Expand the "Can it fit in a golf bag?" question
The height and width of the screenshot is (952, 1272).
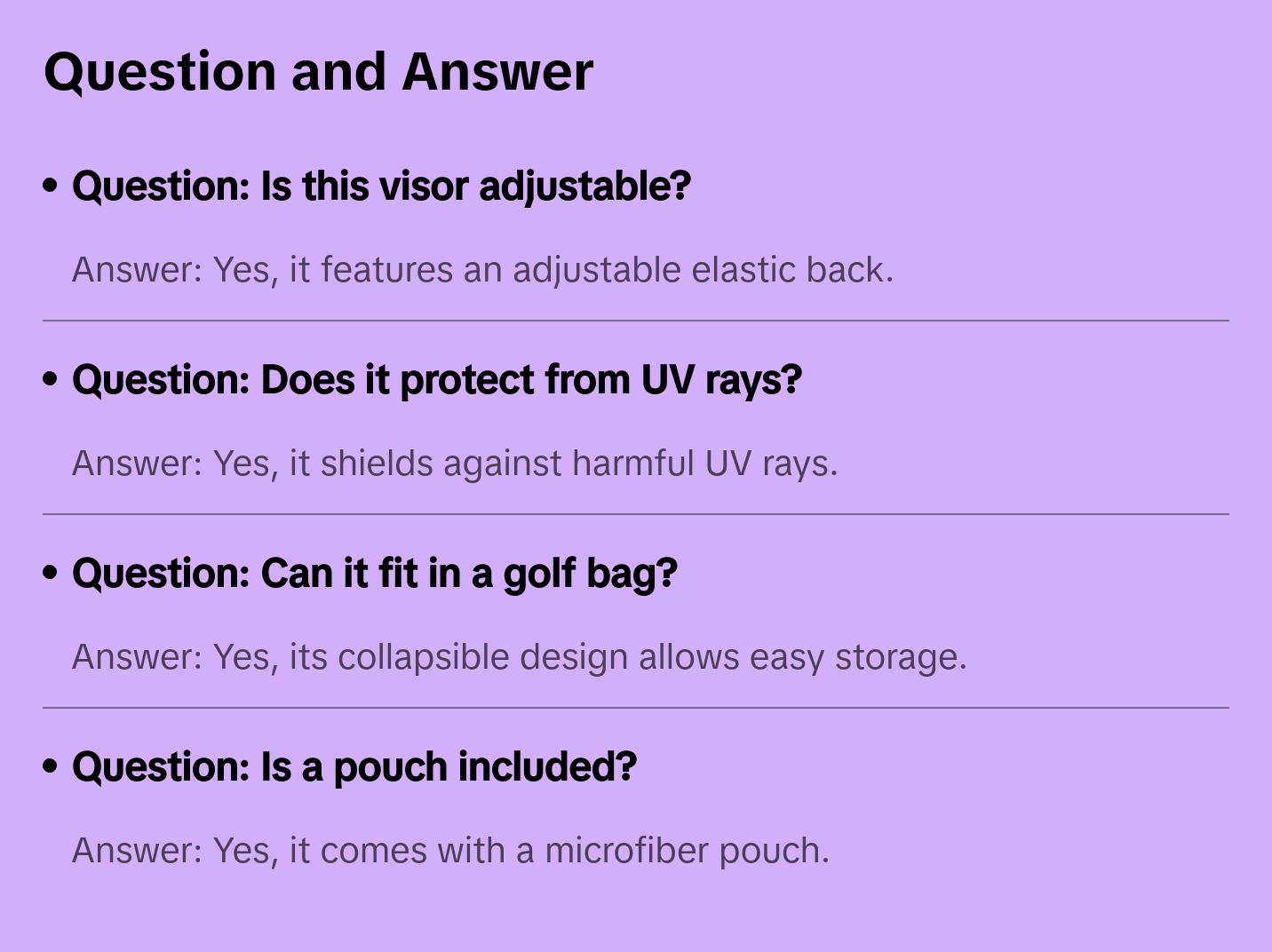click(375, 574)
